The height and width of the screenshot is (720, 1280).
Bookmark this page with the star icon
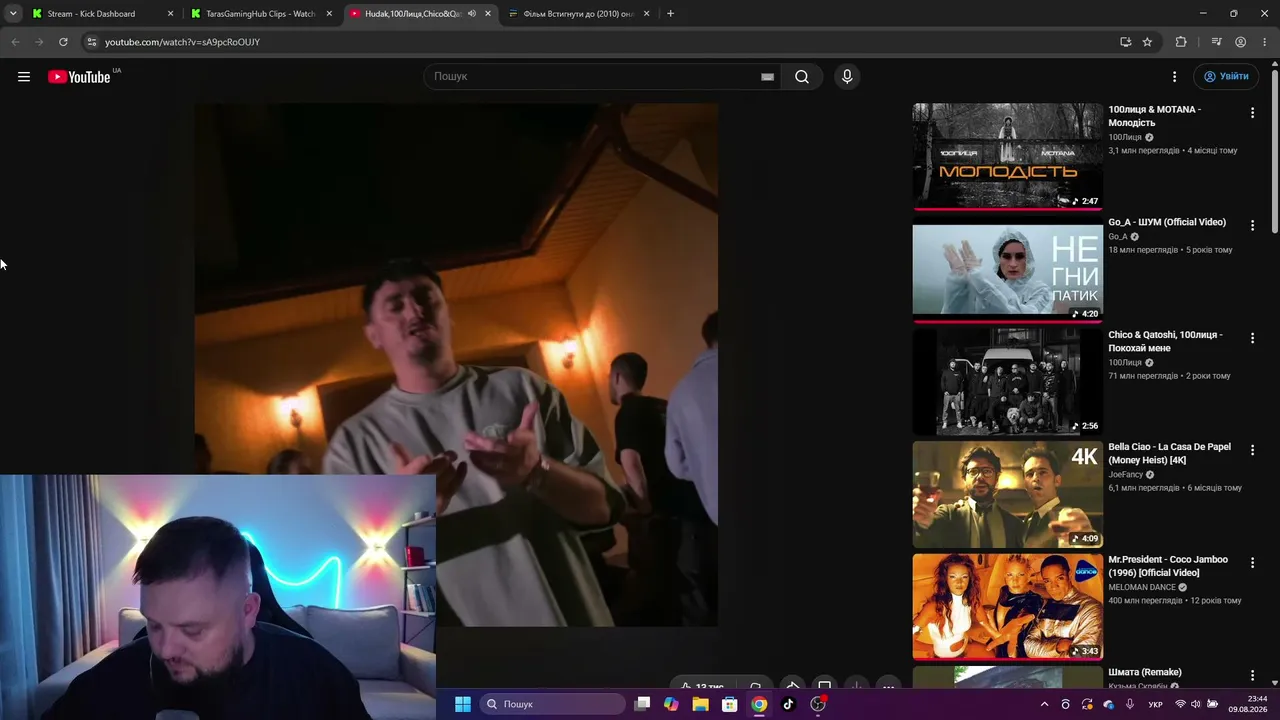click(1147, 42)
